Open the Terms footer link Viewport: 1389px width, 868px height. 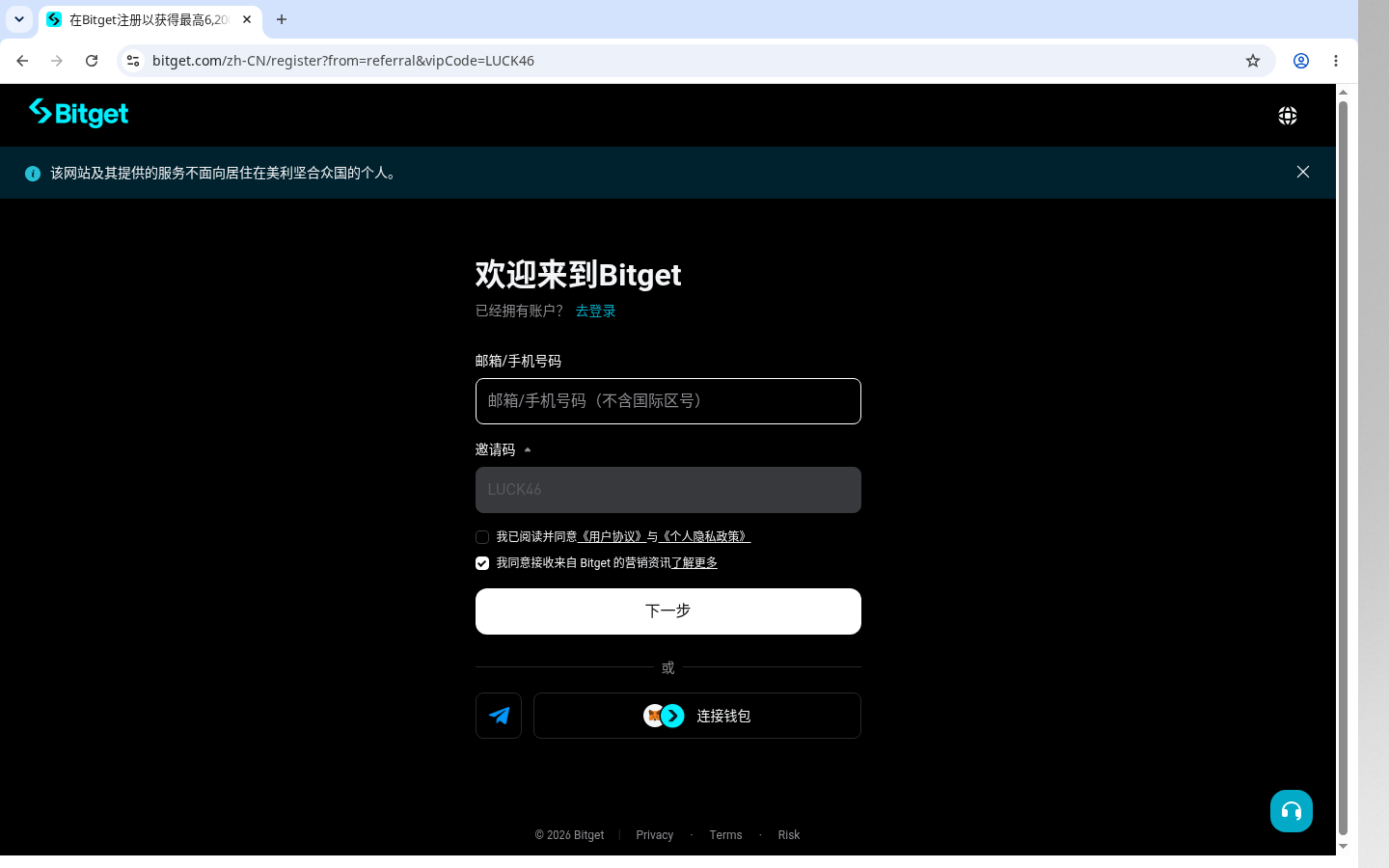pos(725,835)
